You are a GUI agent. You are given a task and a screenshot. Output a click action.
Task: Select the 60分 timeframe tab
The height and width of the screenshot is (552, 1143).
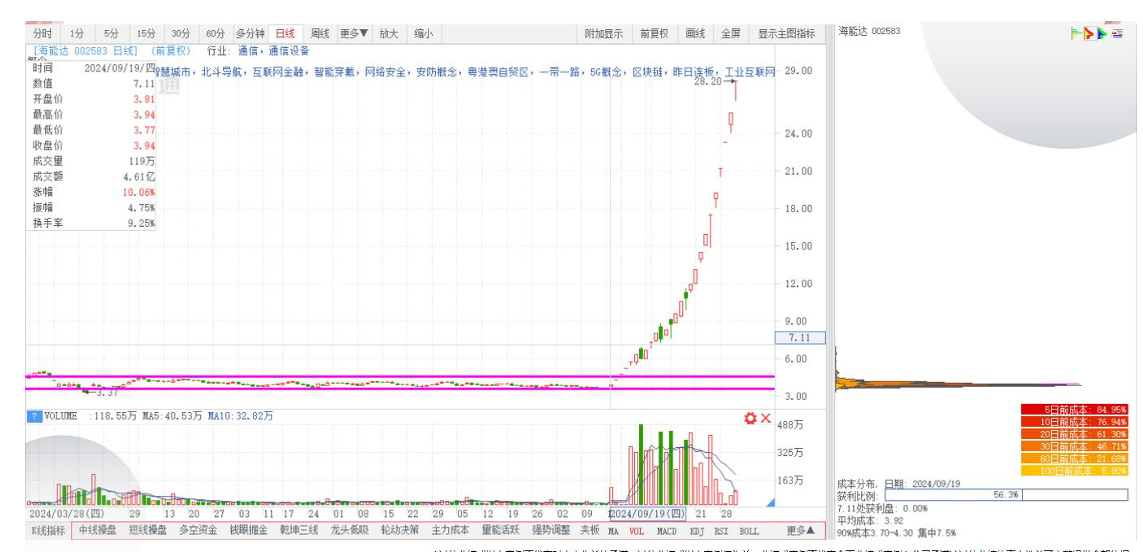pyautogui.click(x=215, y=34)
